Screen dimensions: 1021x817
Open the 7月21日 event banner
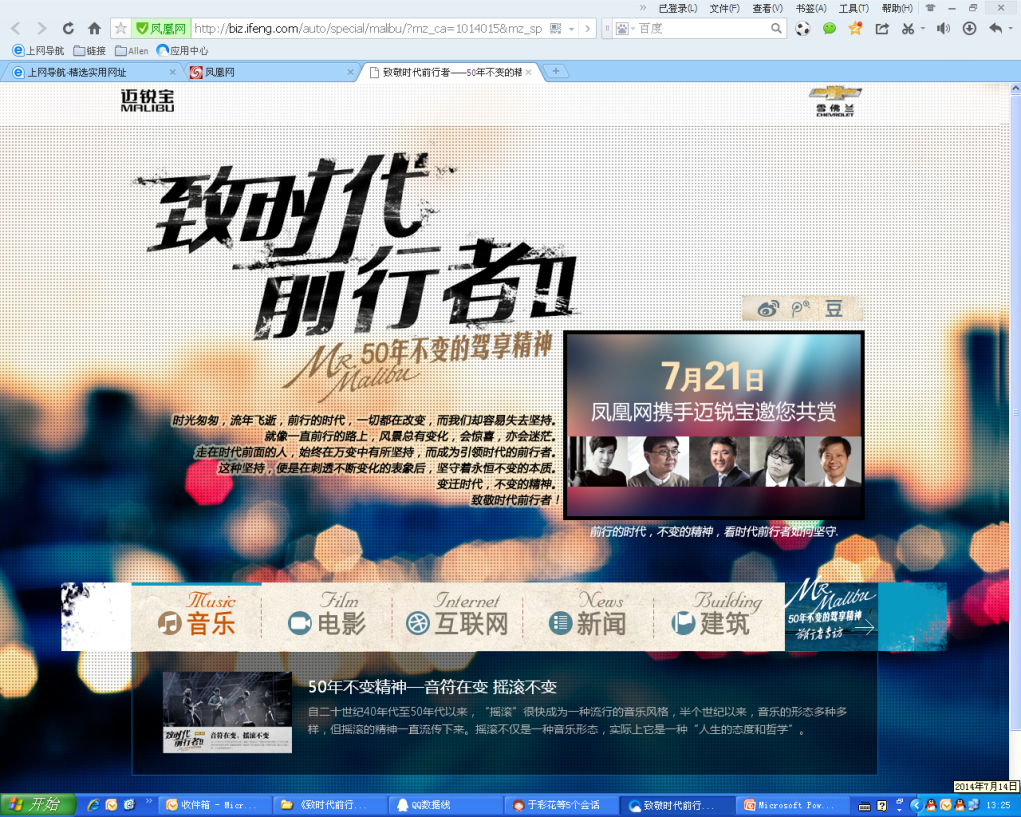tap(714, 425)
